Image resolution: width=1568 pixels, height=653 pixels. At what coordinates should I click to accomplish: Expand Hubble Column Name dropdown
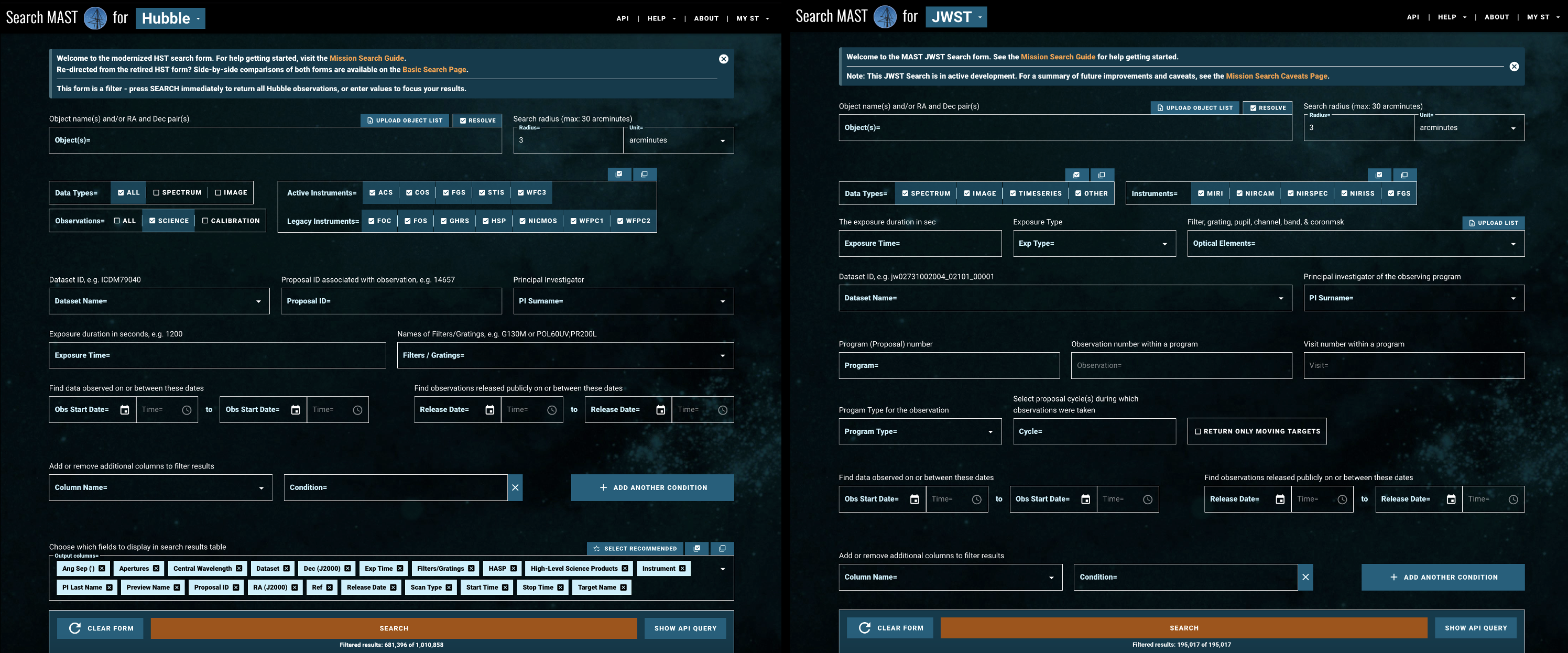(x=261, y=487)
